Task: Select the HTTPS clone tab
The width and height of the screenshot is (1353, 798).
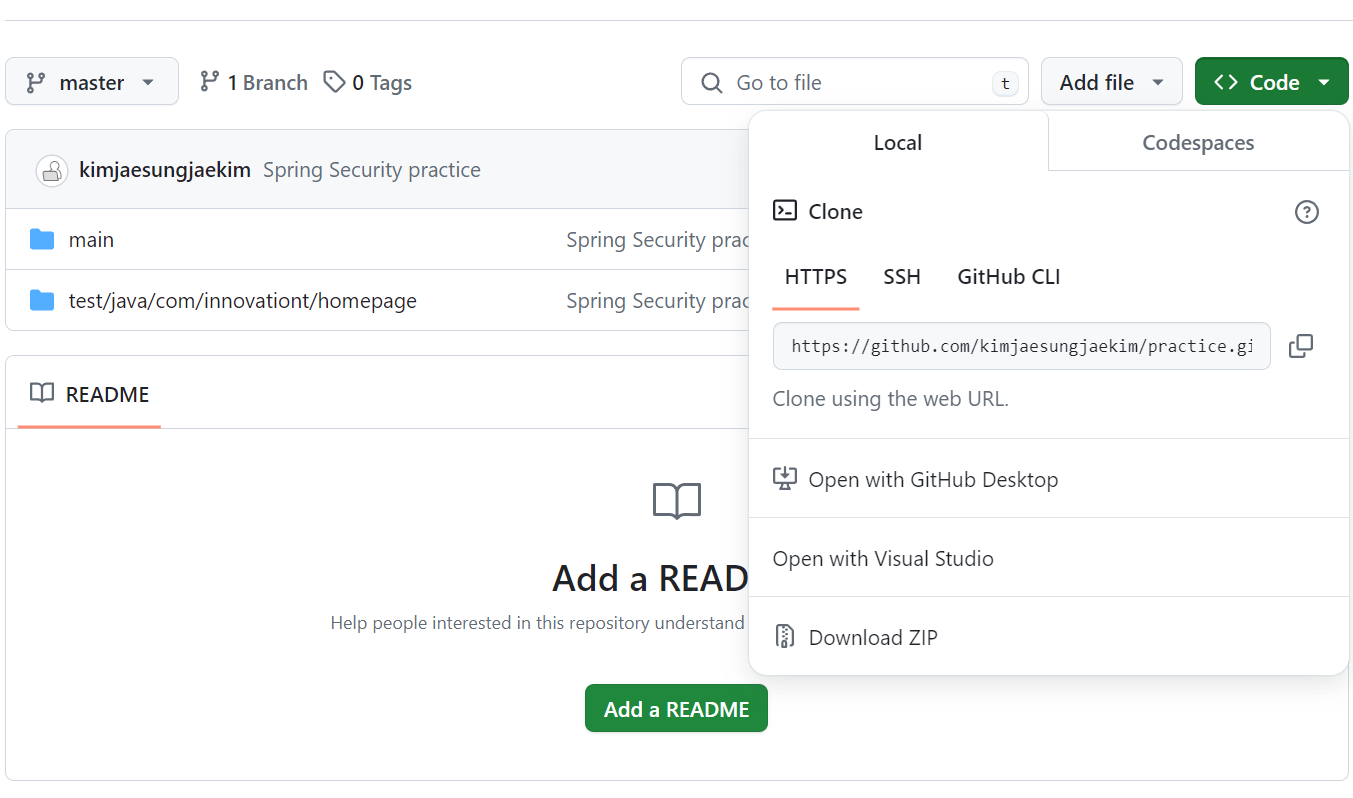Action: 816,277
